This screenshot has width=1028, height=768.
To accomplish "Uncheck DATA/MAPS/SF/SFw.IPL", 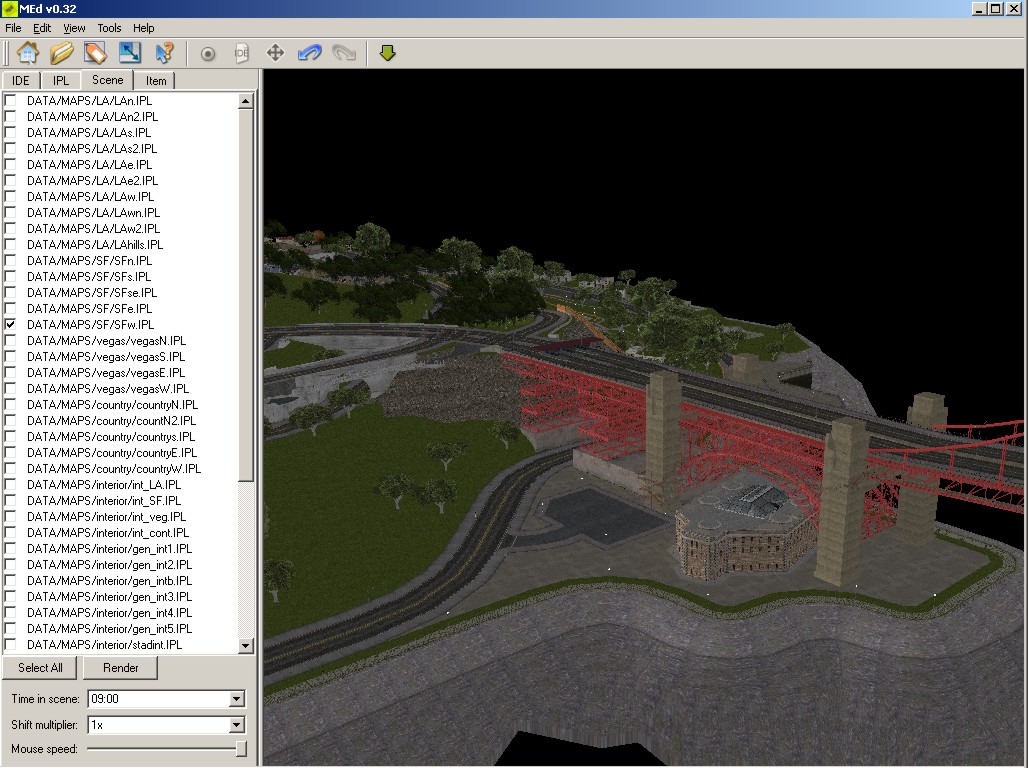I will [10, 325].
